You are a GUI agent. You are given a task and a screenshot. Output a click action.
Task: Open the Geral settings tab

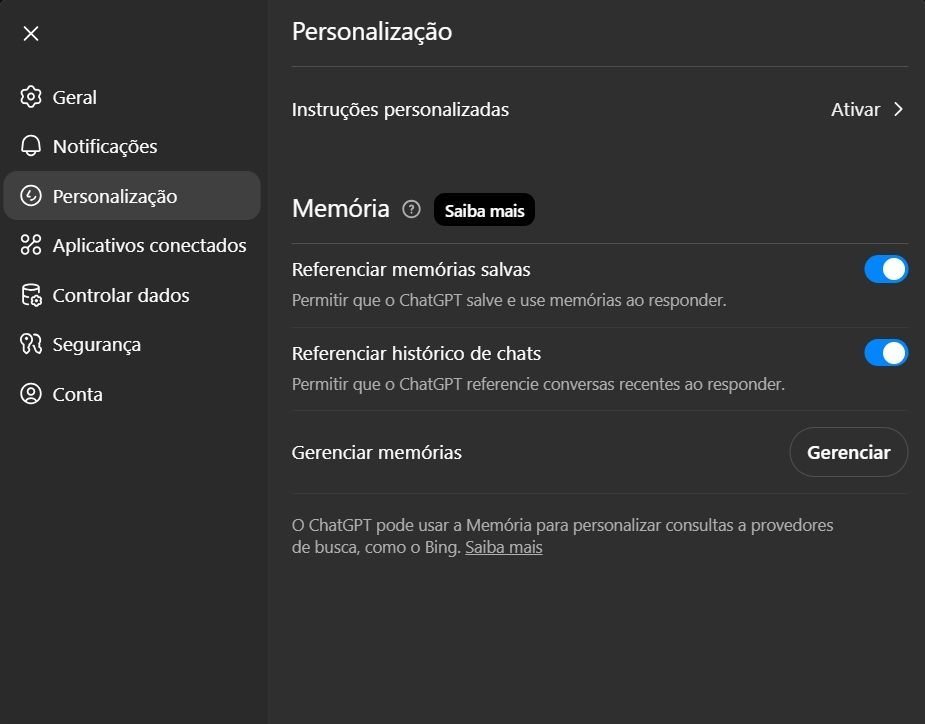click(x=75, y=97)
